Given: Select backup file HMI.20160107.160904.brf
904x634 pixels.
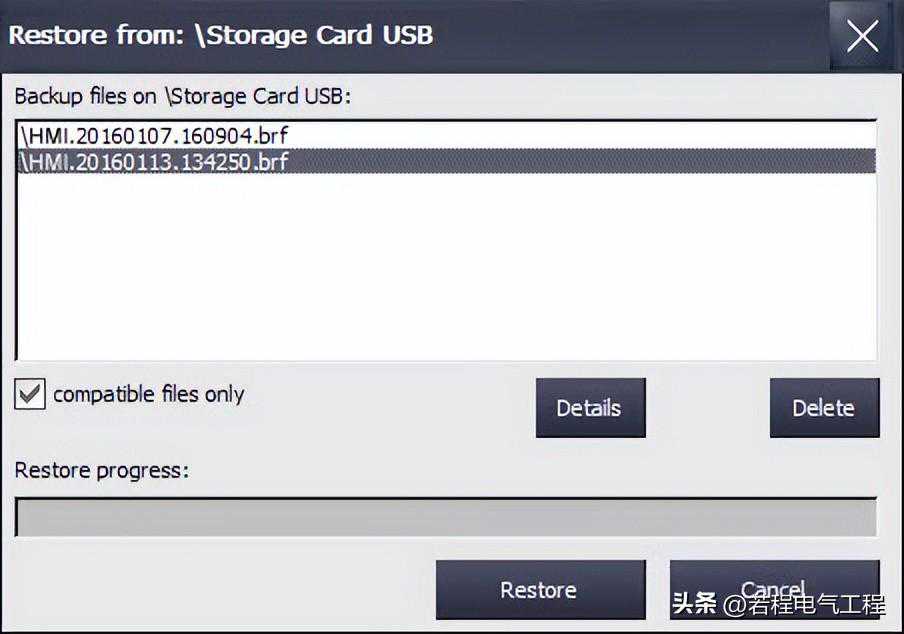Looking at the screenshot, I should click(x=154, y=136).
